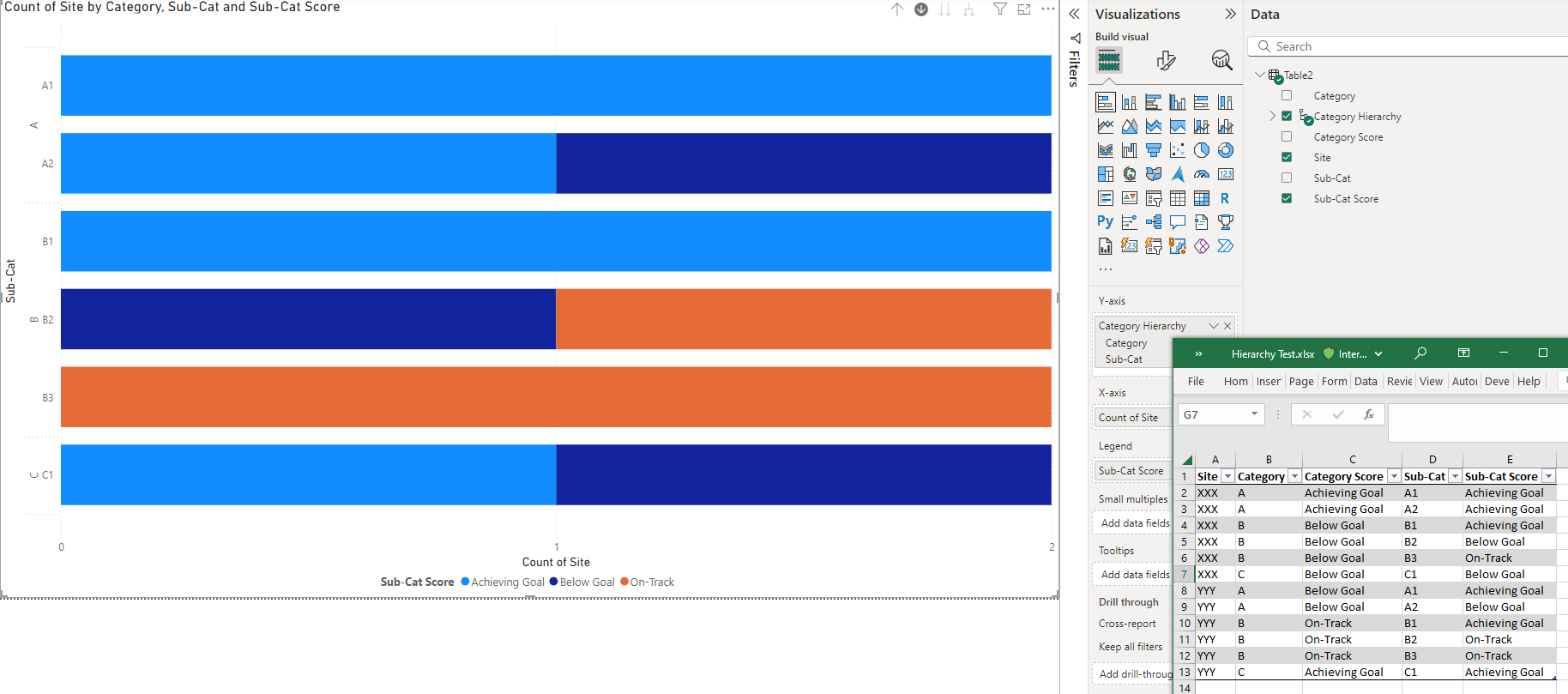Choose the donut chart visual type
Screen dimensions: 1568x694
click(x=1226, y=150)
